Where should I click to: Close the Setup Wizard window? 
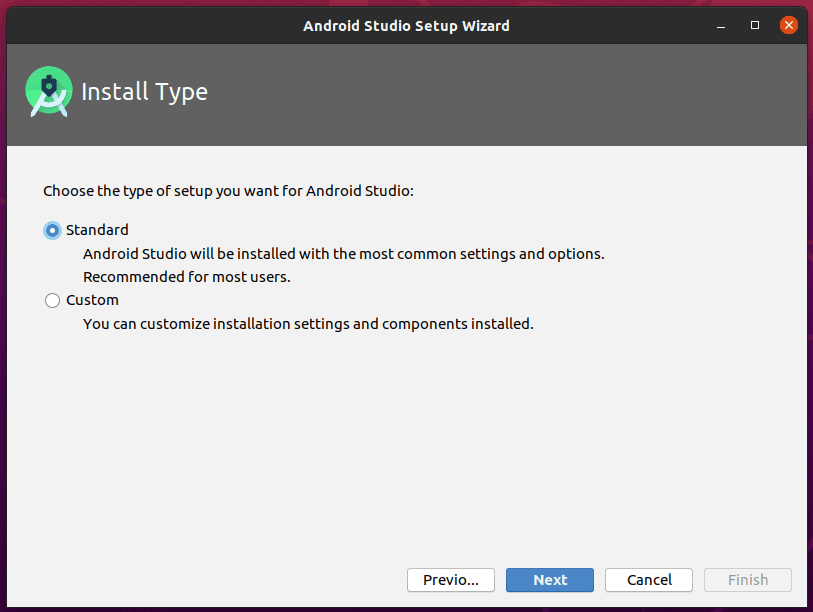pos(789,25)
